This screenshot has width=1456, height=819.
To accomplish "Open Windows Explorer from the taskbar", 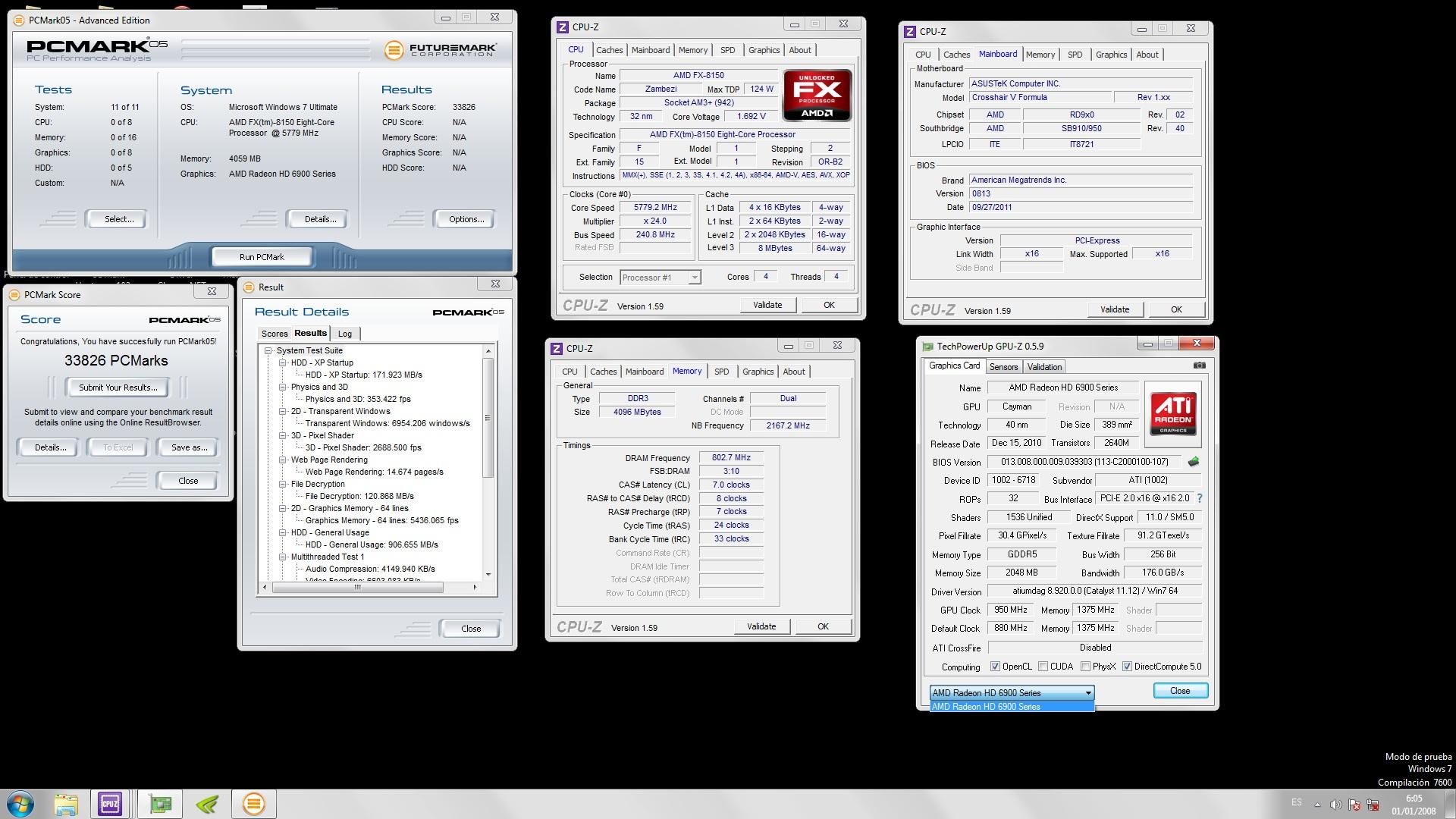I will click(x=66, y=804).
